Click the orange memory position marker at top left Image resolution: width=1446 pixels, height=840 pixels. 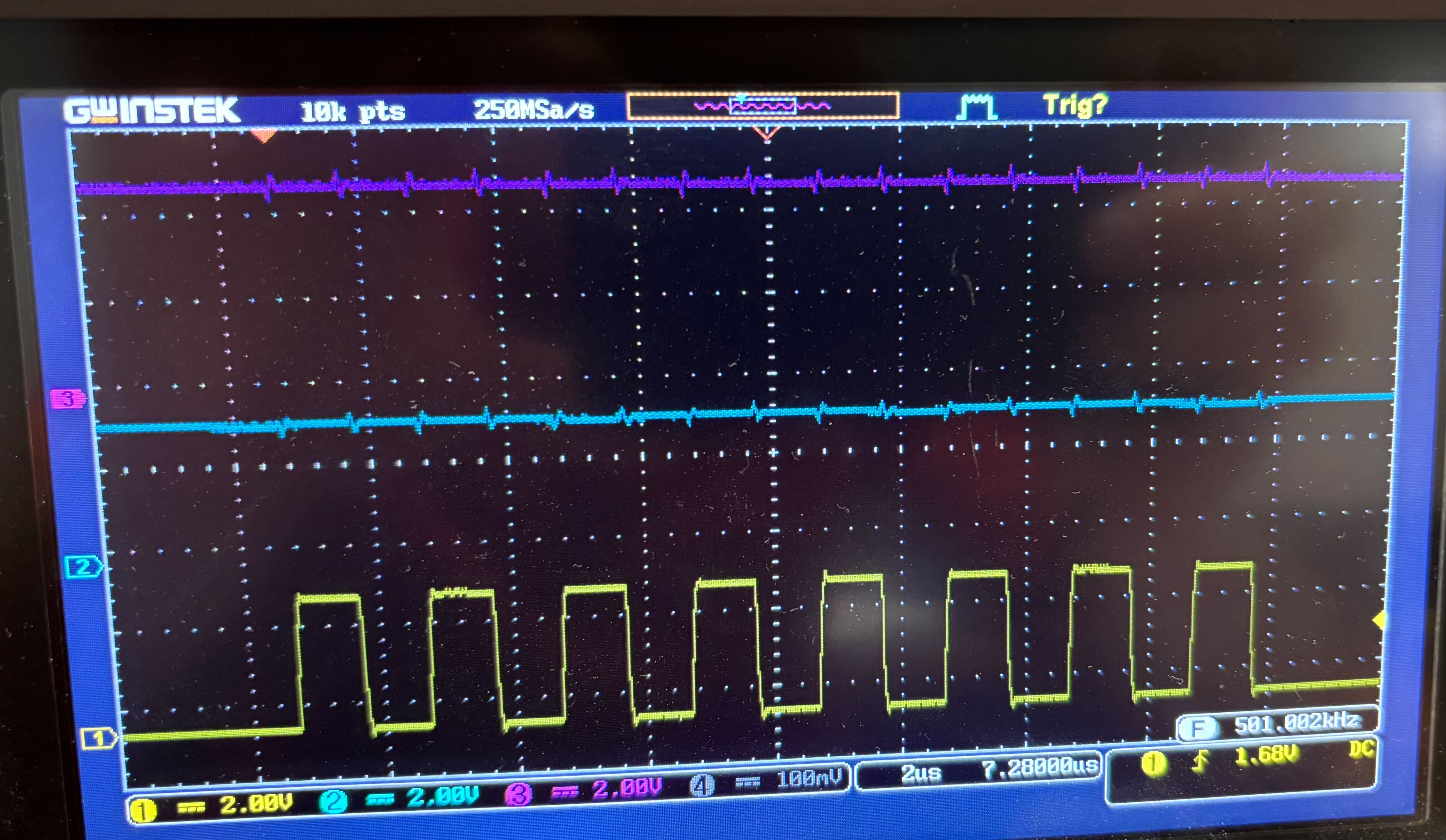click(x=263, y=136)
